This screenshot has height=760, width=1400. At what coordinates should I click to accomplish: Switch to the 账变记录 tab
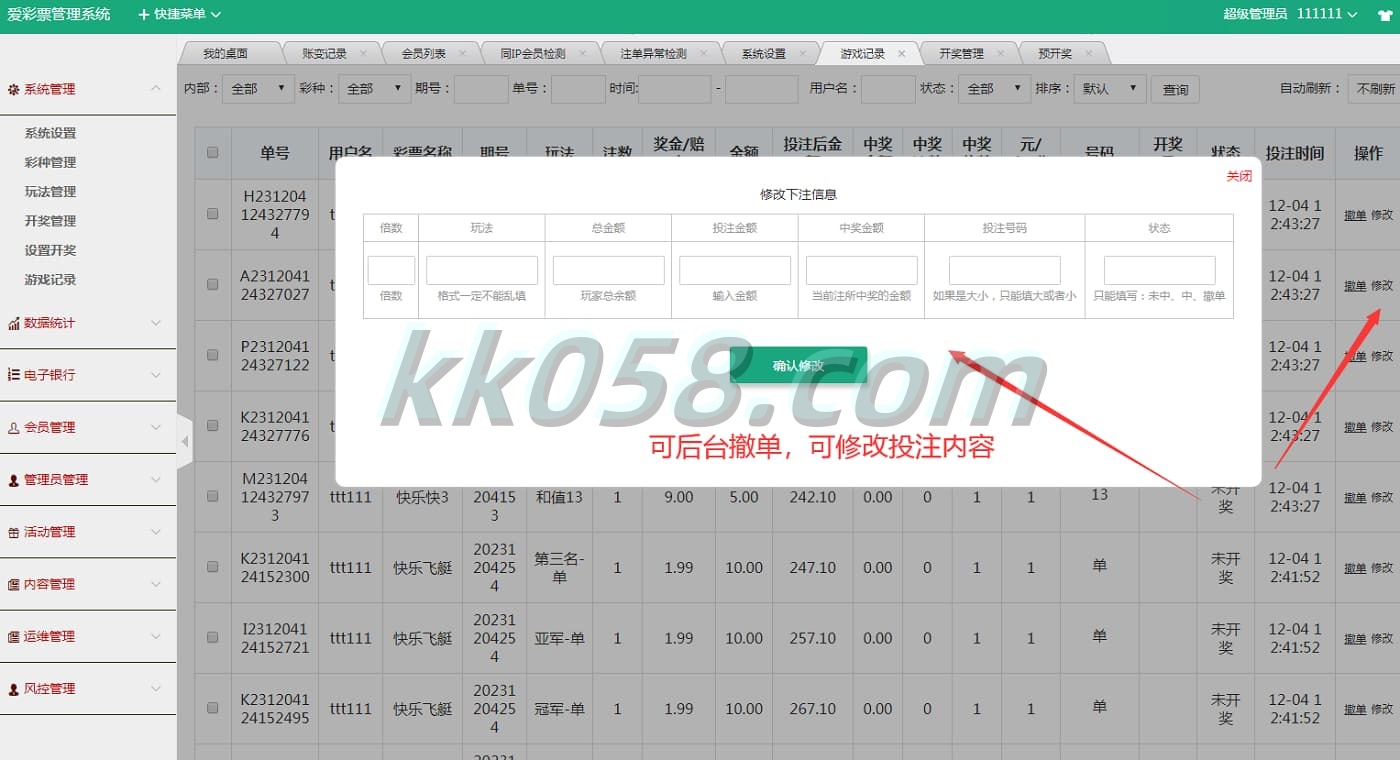pyautogui.click(x=323, y=54)
